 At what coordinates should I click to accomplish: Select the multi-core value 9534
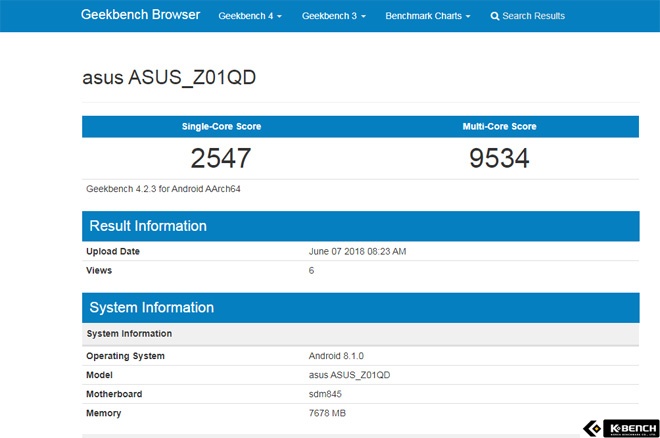click(499, 158)
